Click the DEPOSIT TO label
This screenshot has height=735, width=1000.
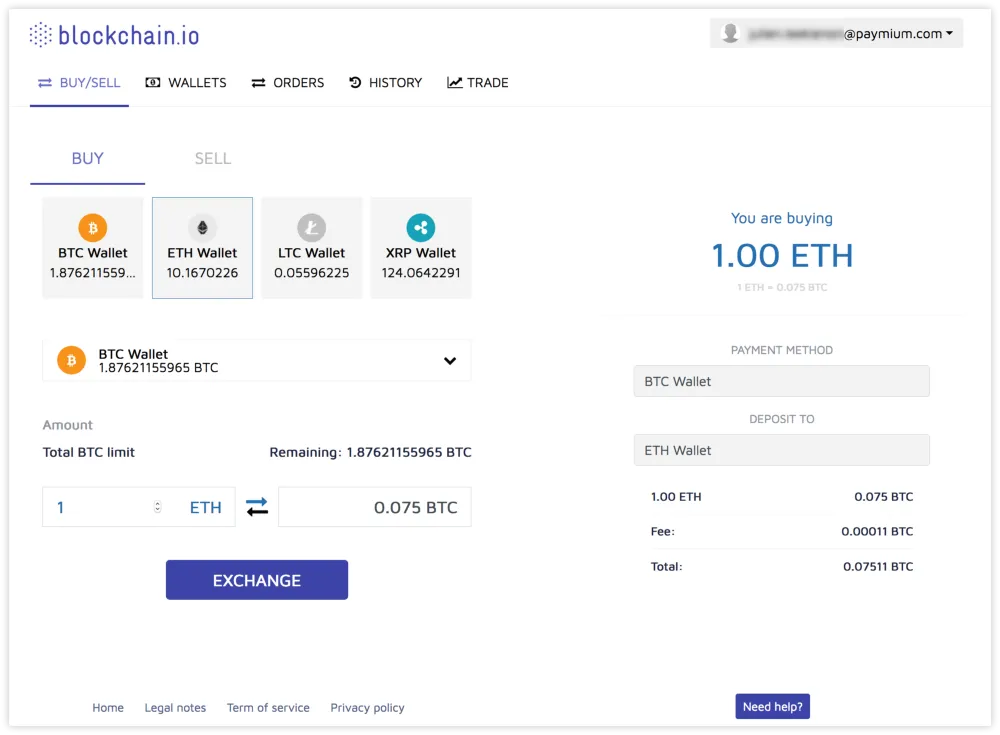782,419
